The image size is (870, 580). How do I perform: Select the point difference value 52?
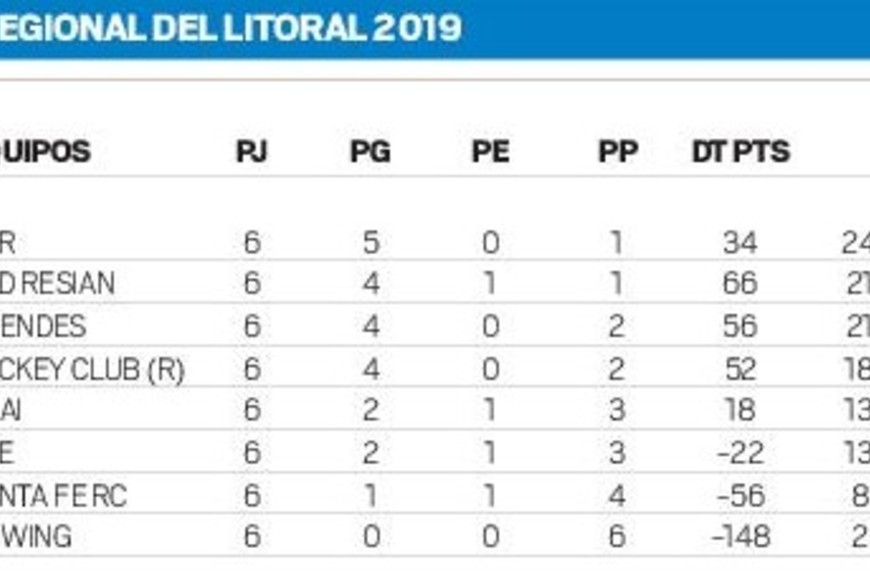(x=739, y=369)
